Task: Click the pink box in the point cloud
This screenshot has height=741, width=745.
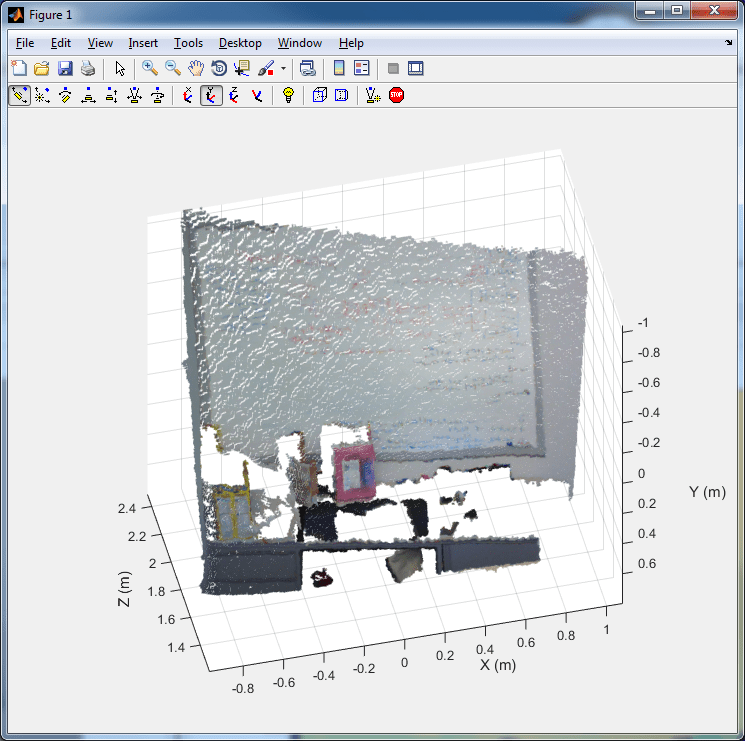Action: tap(354, 473)
